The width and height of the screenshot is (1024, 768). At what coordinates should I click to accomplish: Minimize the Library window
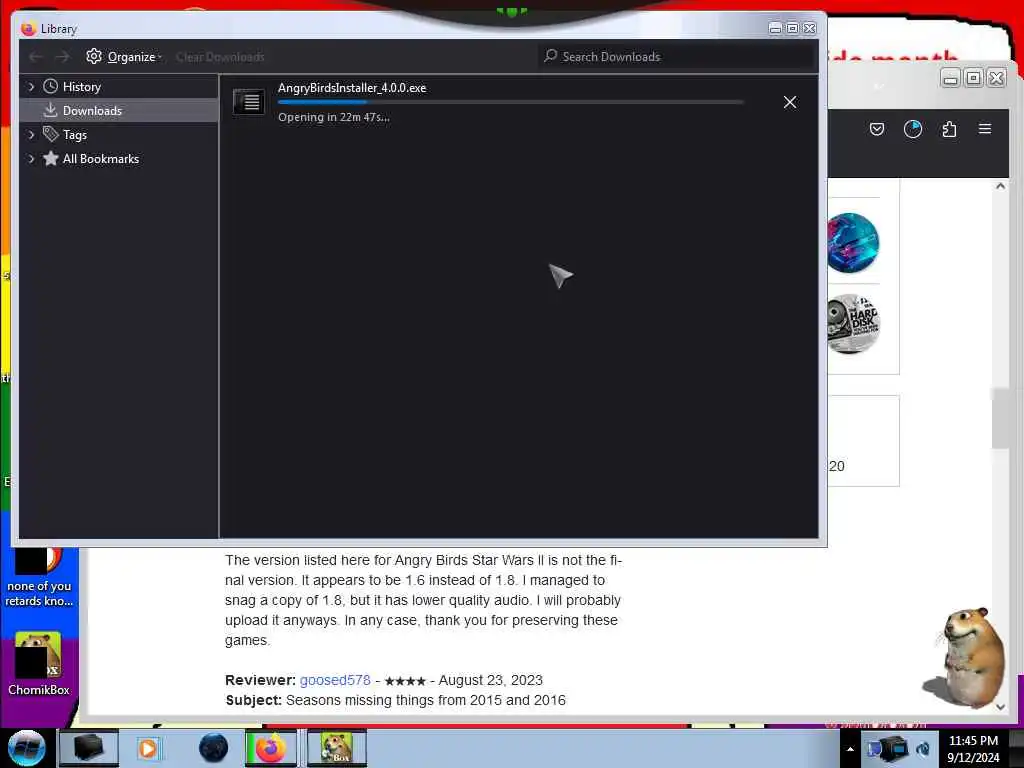coord(775,28)
